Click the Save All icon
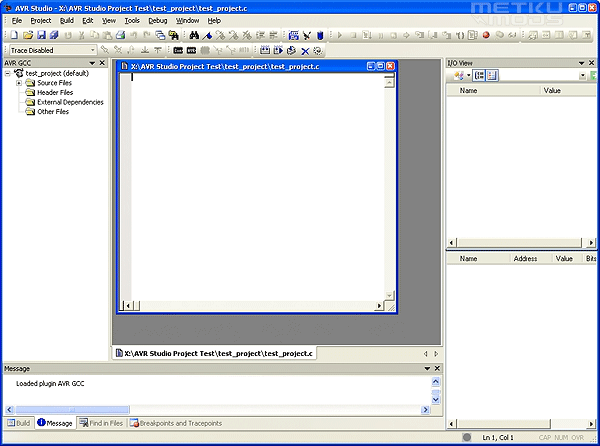Image resolution: width=600 pixels, height=446 pixels. (54, 35)
